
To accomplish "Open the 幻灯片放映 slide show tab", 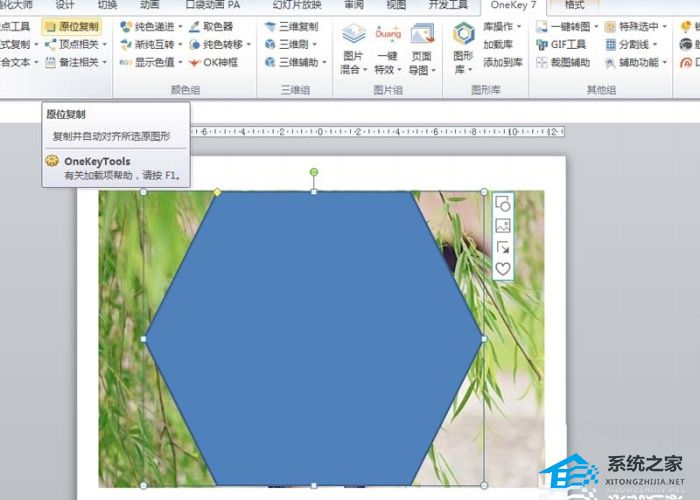I will coord(297,5).
